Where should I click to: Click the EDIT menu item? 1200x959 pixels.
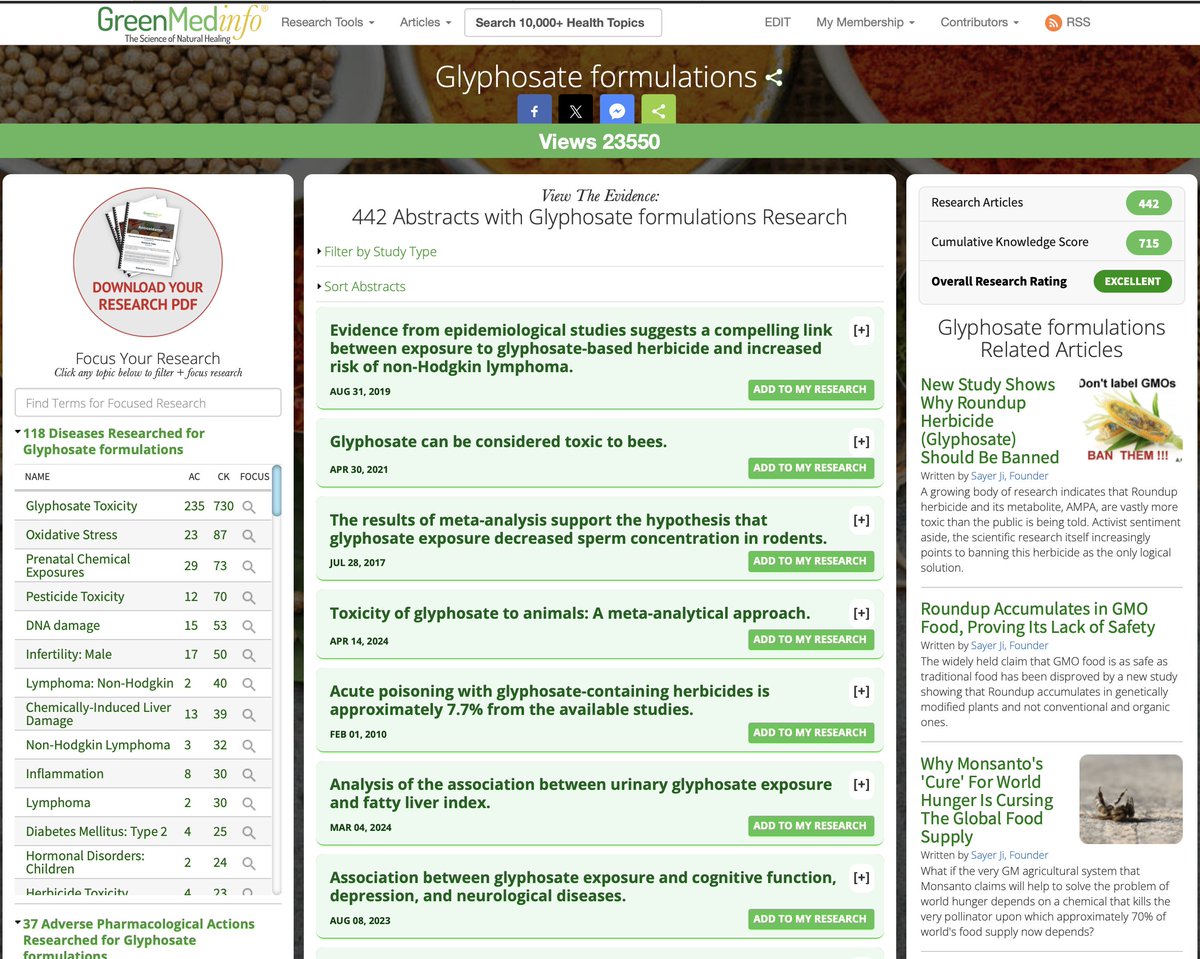coord(778,22)
